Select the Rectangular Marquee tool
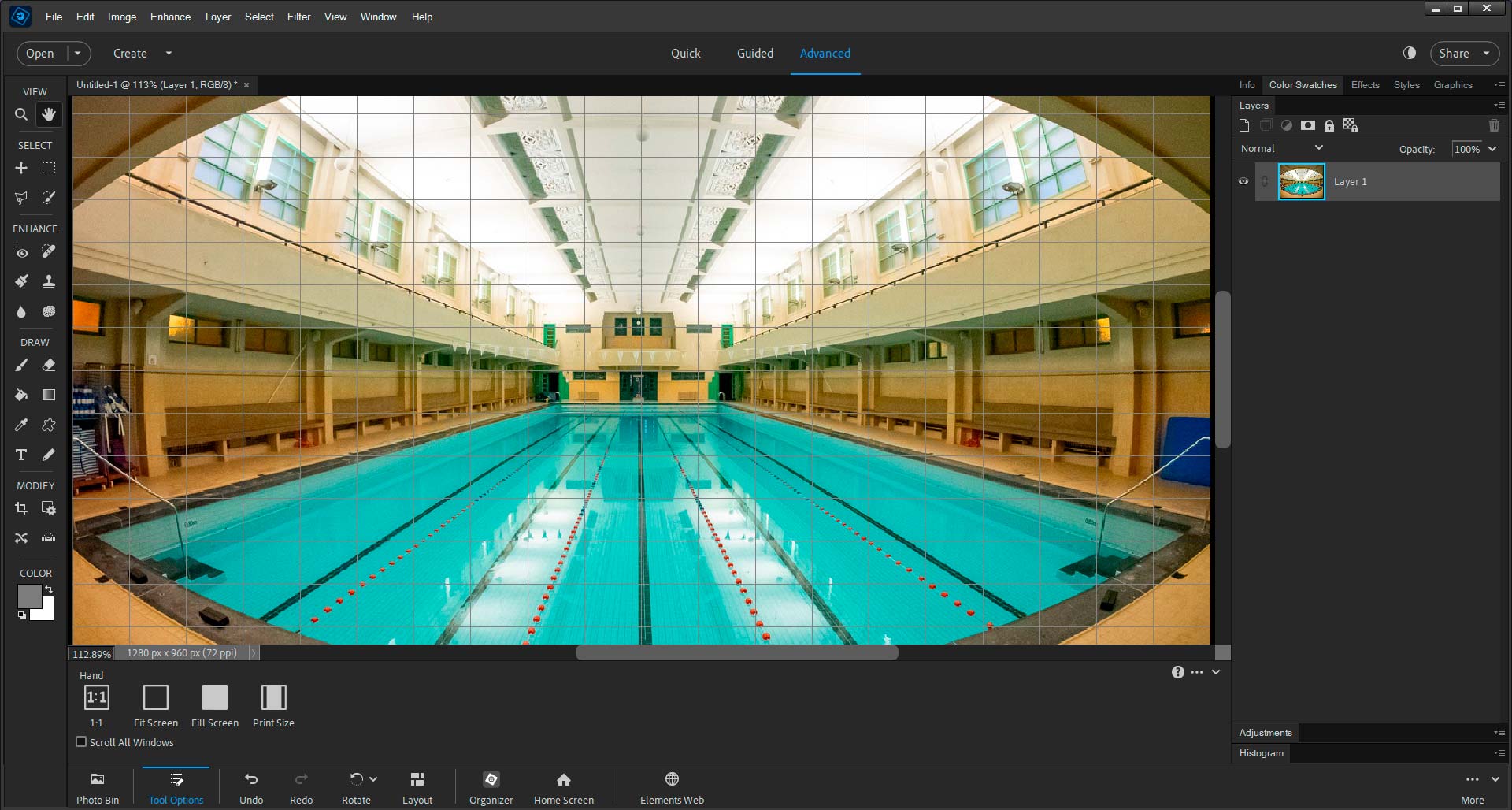 [x=49, y=169]
